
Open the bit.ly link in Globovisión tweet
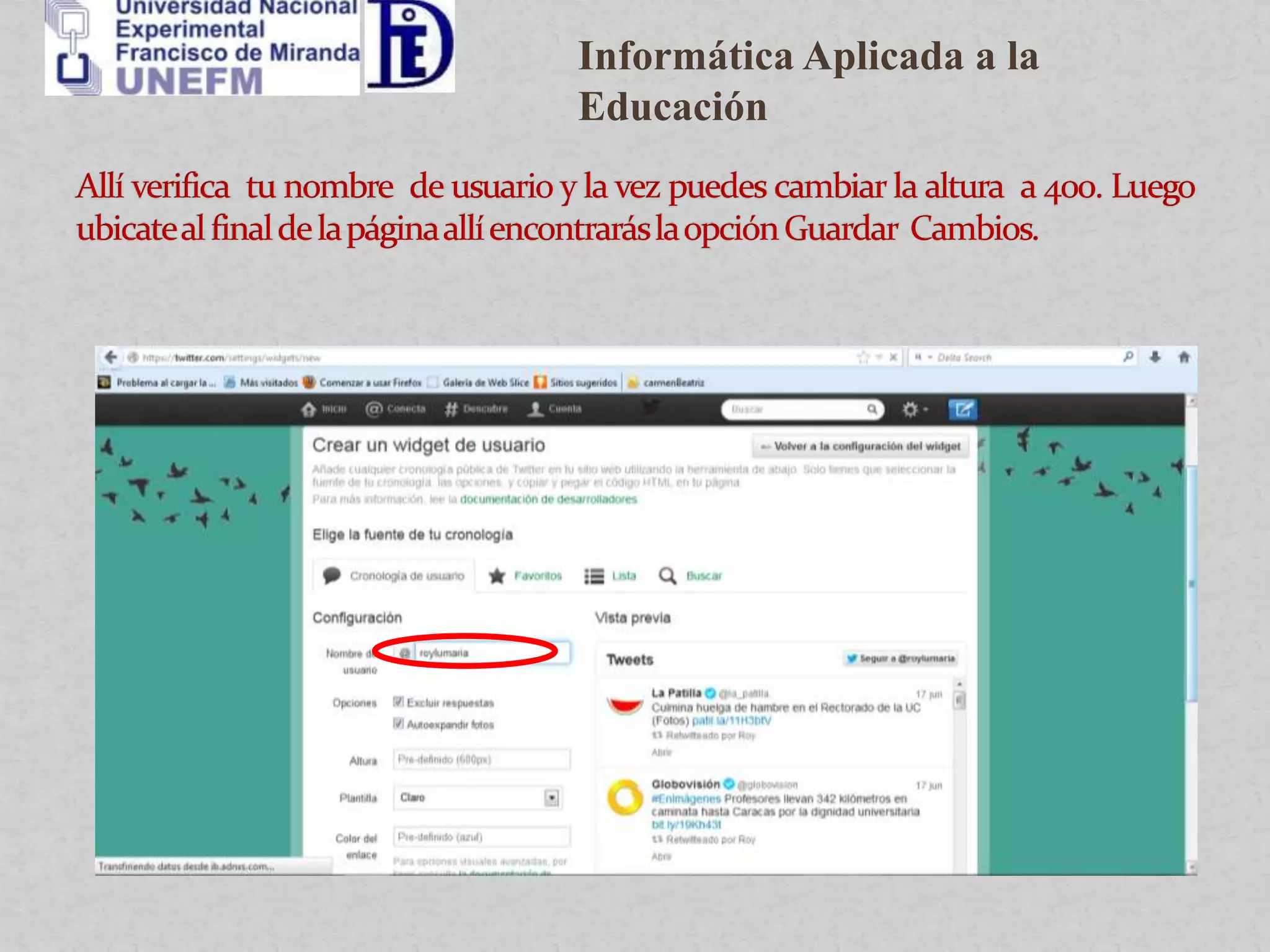686,825
